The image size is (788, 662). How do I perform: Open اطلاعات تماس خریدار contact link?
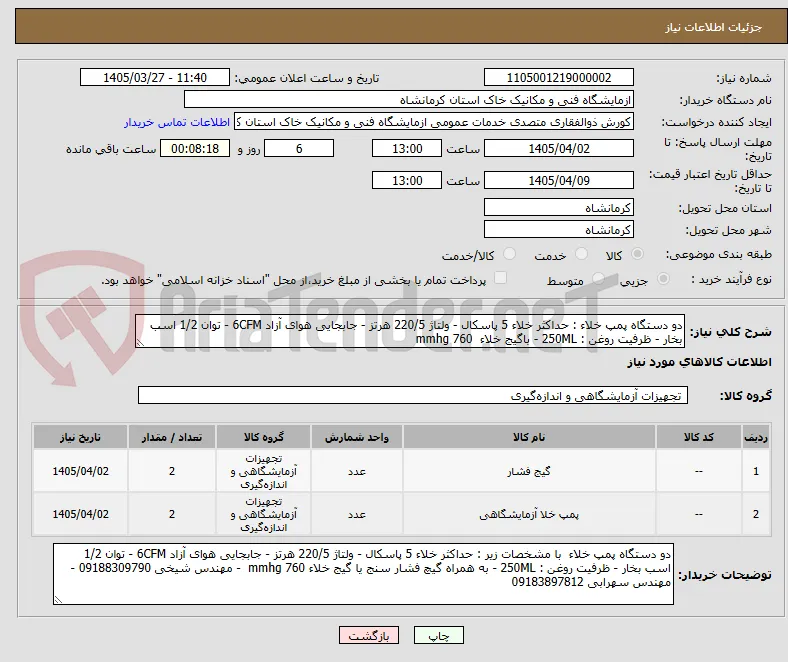tap(177, 122)
